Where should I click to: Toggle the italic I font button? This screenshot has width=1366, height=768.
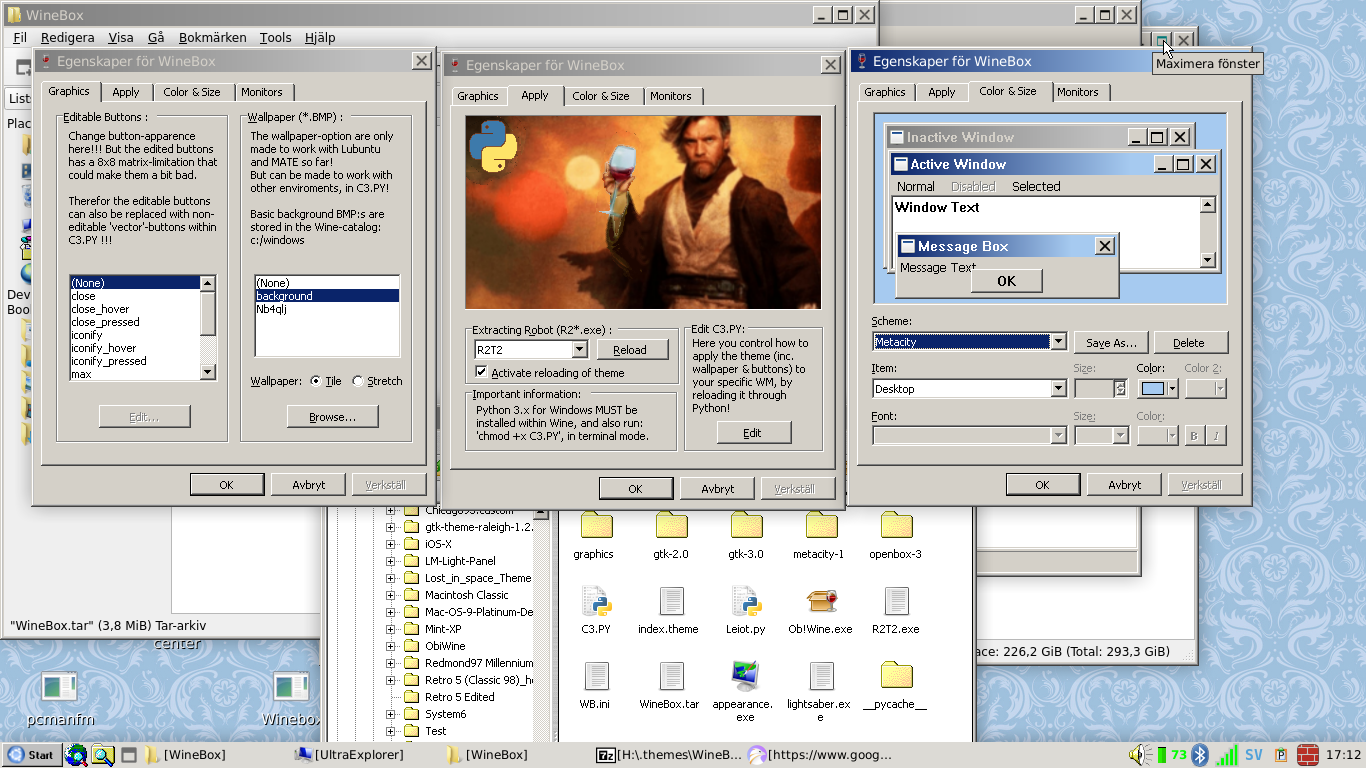[1217, 435]
